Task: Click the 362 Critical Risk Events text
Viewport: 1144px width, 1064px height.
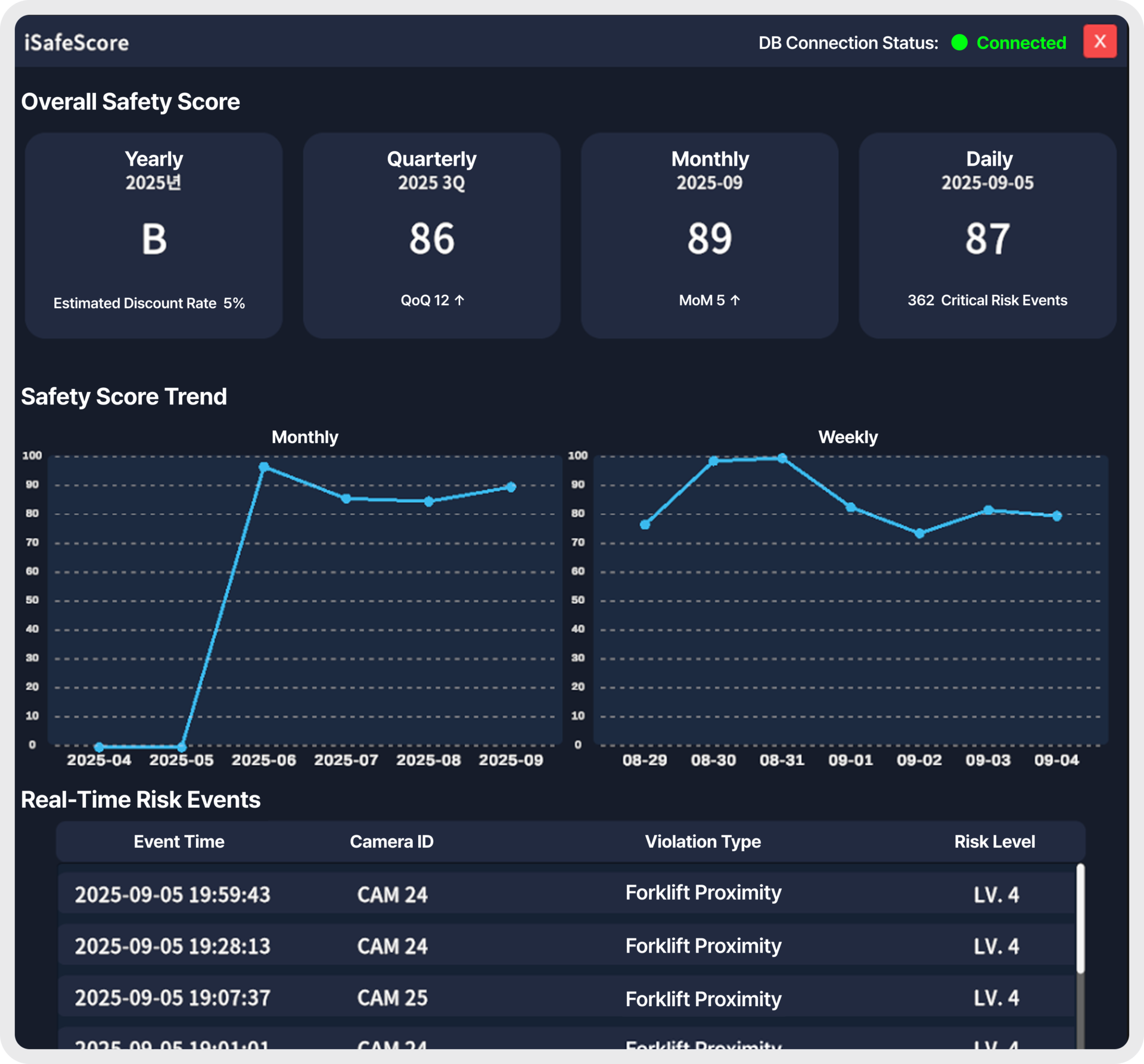Action: [987, 300]
